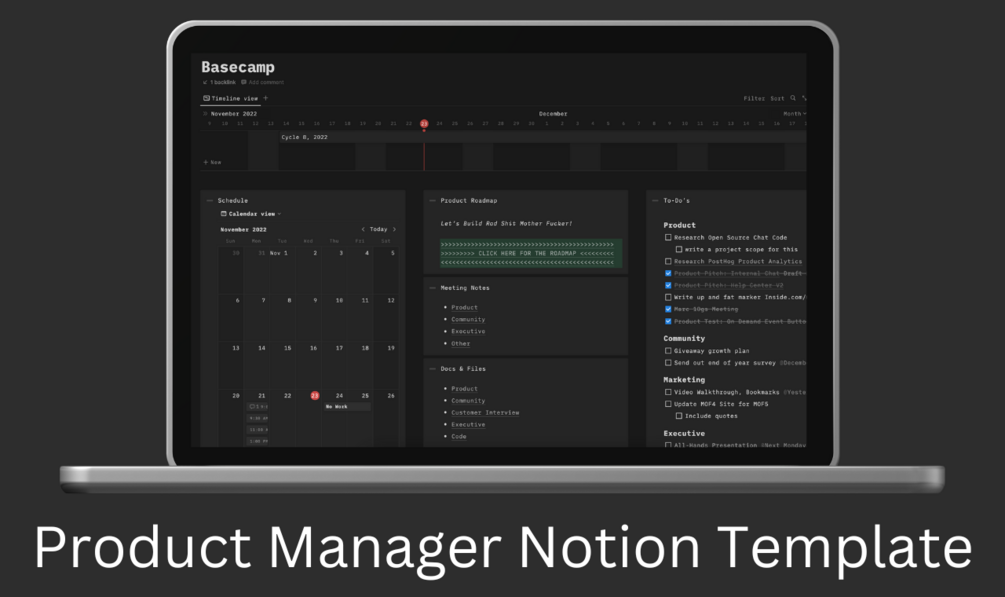Select the Calendar view icon in the Schedule panel
1005x597 pixels.
(x=224, y=213)
